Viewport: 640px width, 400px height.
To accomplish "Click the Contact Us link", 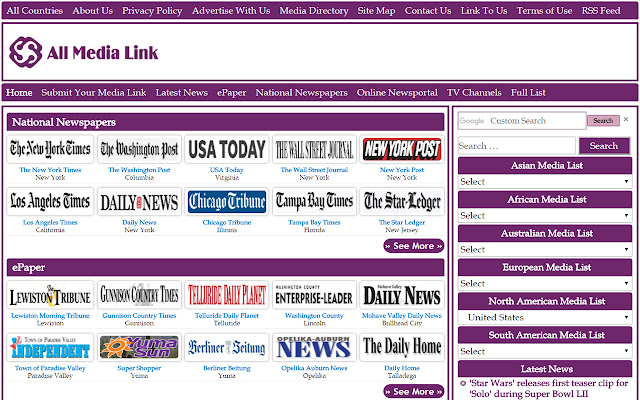I will point(428,11).
